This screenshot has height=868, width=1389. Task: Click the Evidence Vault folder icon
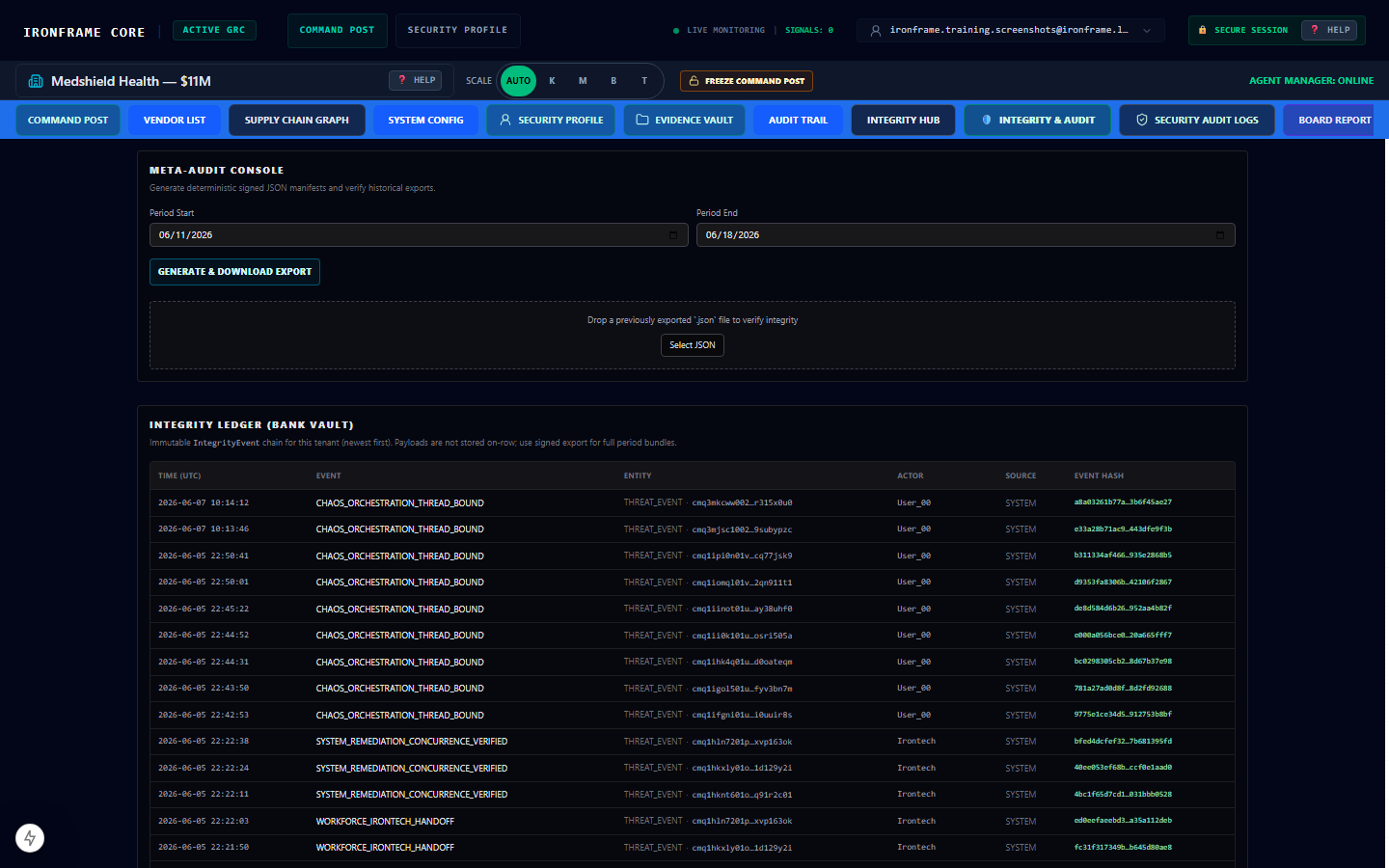click(642, 120)
